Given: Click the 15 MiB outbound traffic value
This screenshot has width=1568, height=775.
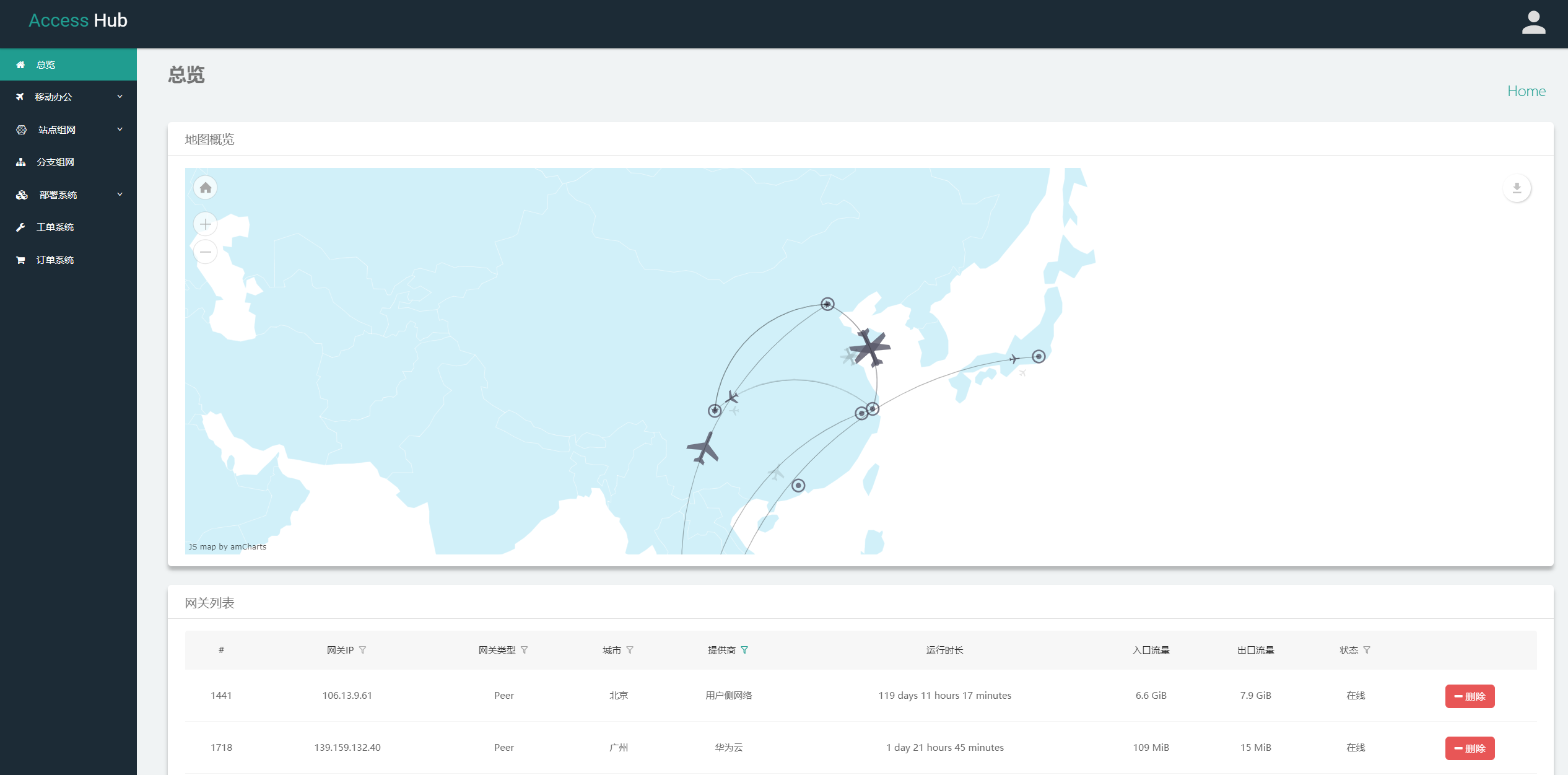Looking at the screenshot, I should [1255, 748].
